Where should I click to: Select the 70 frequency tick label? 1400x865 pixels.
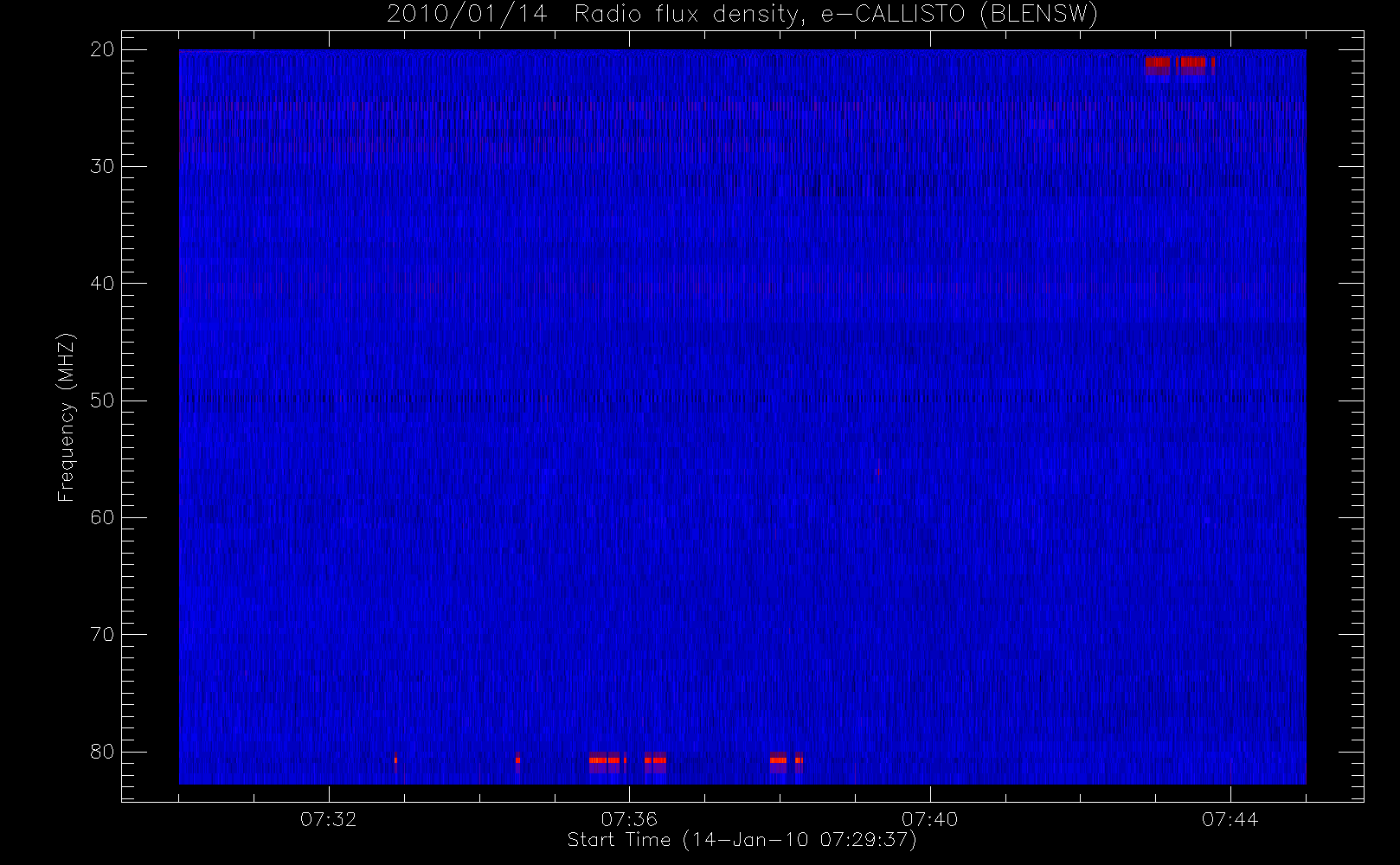point(102,635)
